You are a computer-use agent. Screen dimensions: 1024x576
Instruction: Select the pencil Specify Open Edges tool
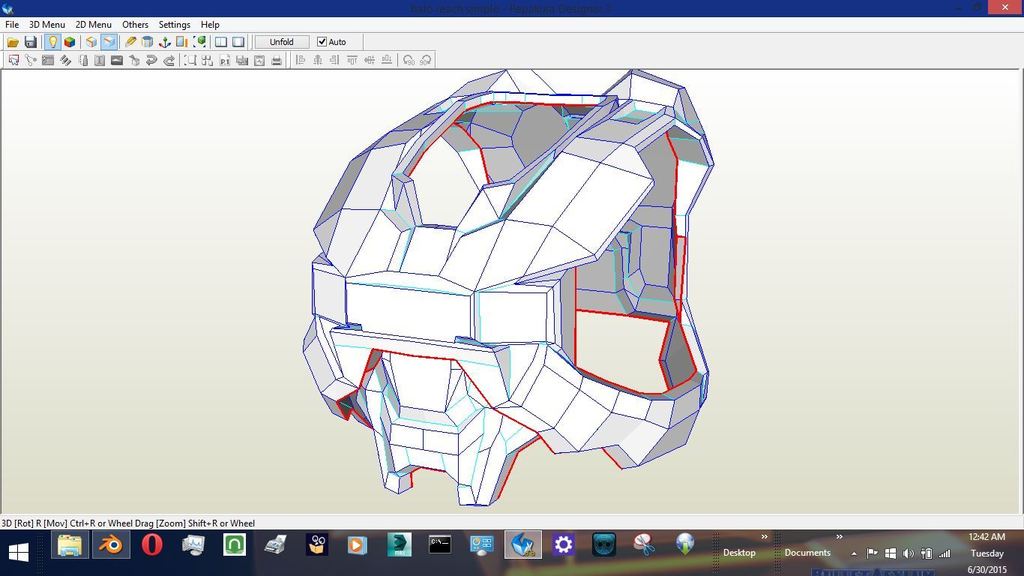(x=131, y=42)
